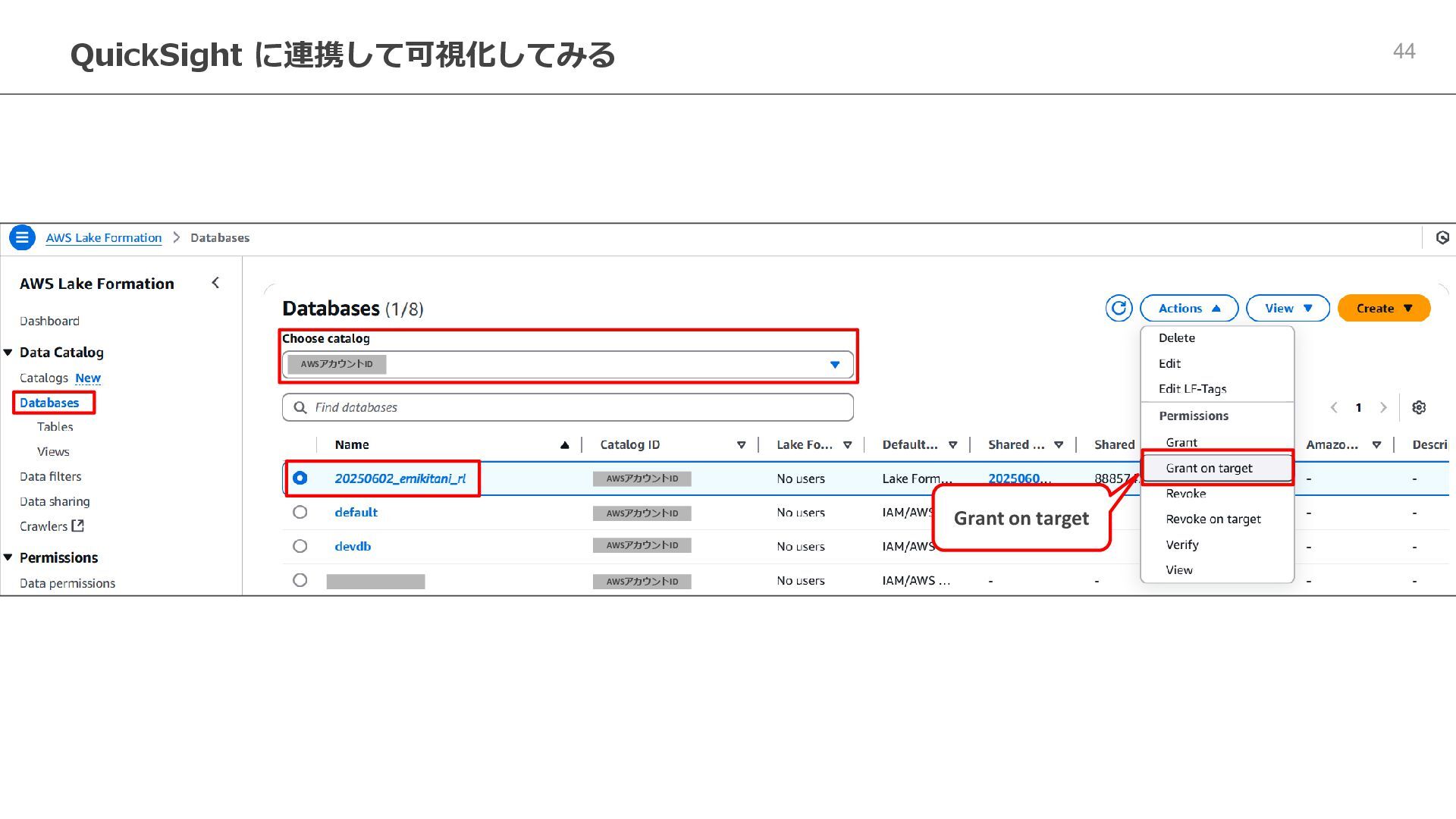
Task: Open the hamburger navigation menu icon
Action: (x=22, y=237)
